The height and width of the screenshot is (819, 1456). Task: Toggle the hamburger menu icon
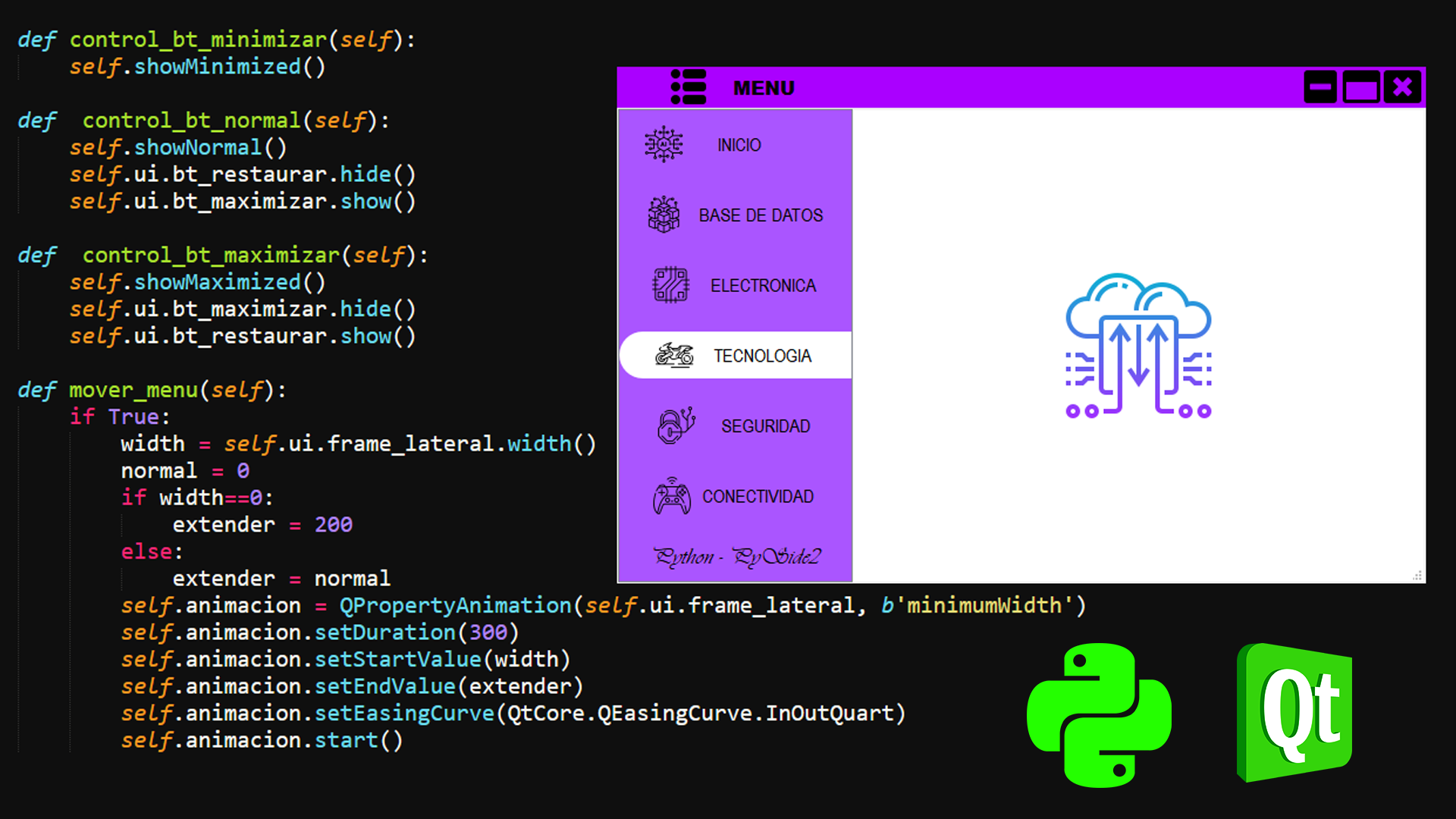coord(689,87)
